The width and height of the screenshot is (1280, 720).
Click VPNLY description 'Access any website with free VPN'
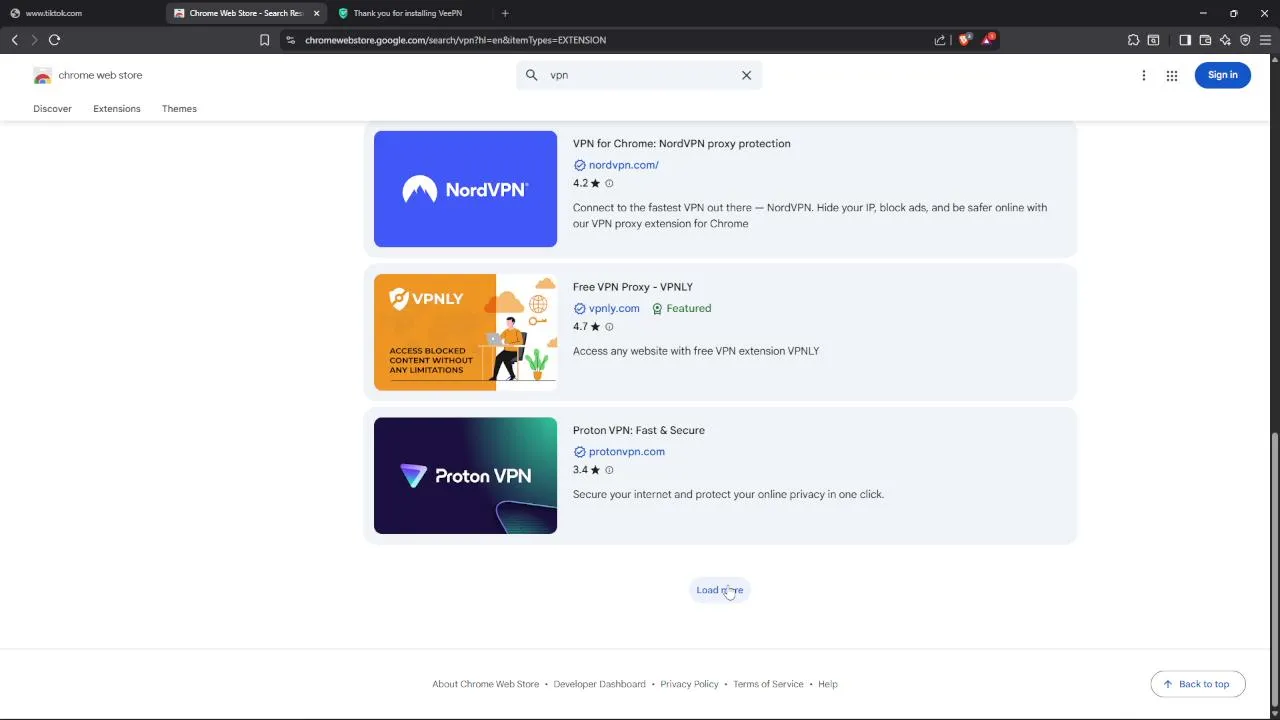pyautogui.click(x=696, y=351)
